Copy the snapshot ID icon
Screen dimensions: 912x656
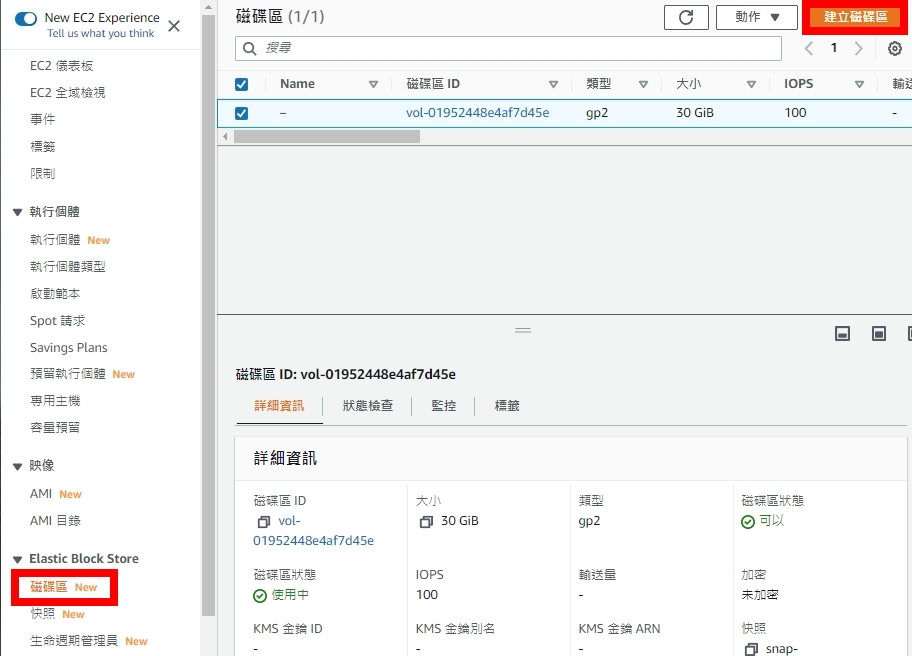[751, 649]
